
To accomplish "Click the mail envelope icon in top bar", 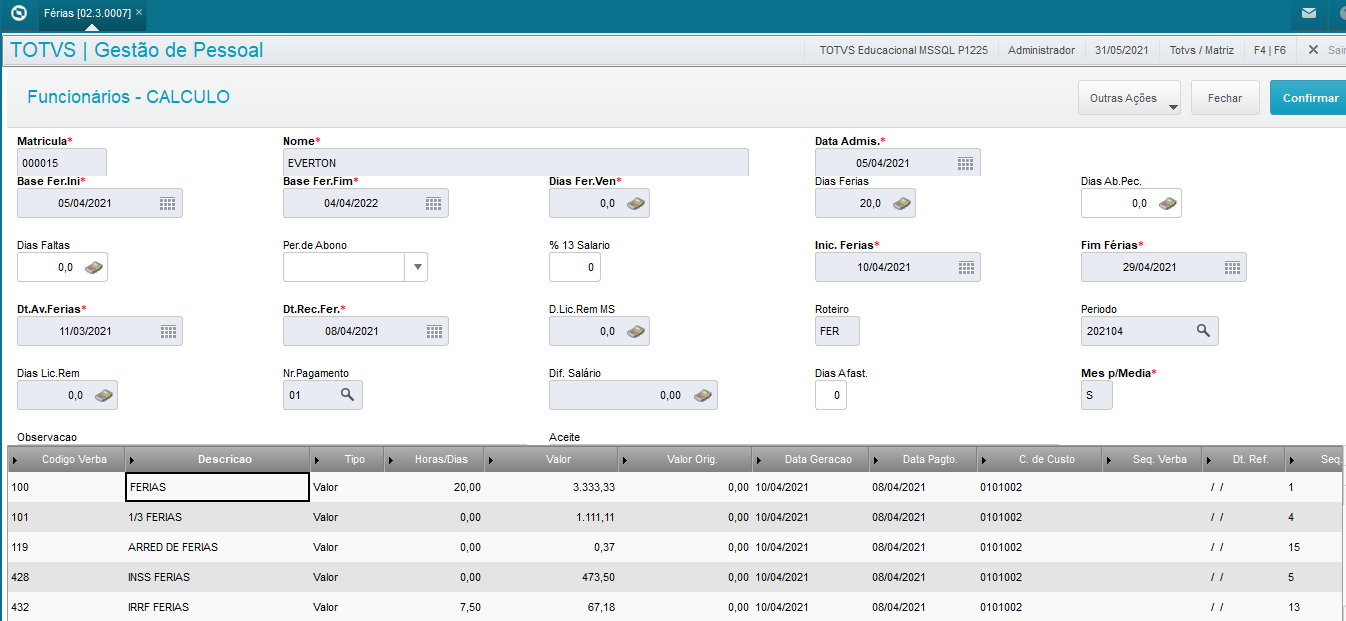I will (x=1308, y=13).
